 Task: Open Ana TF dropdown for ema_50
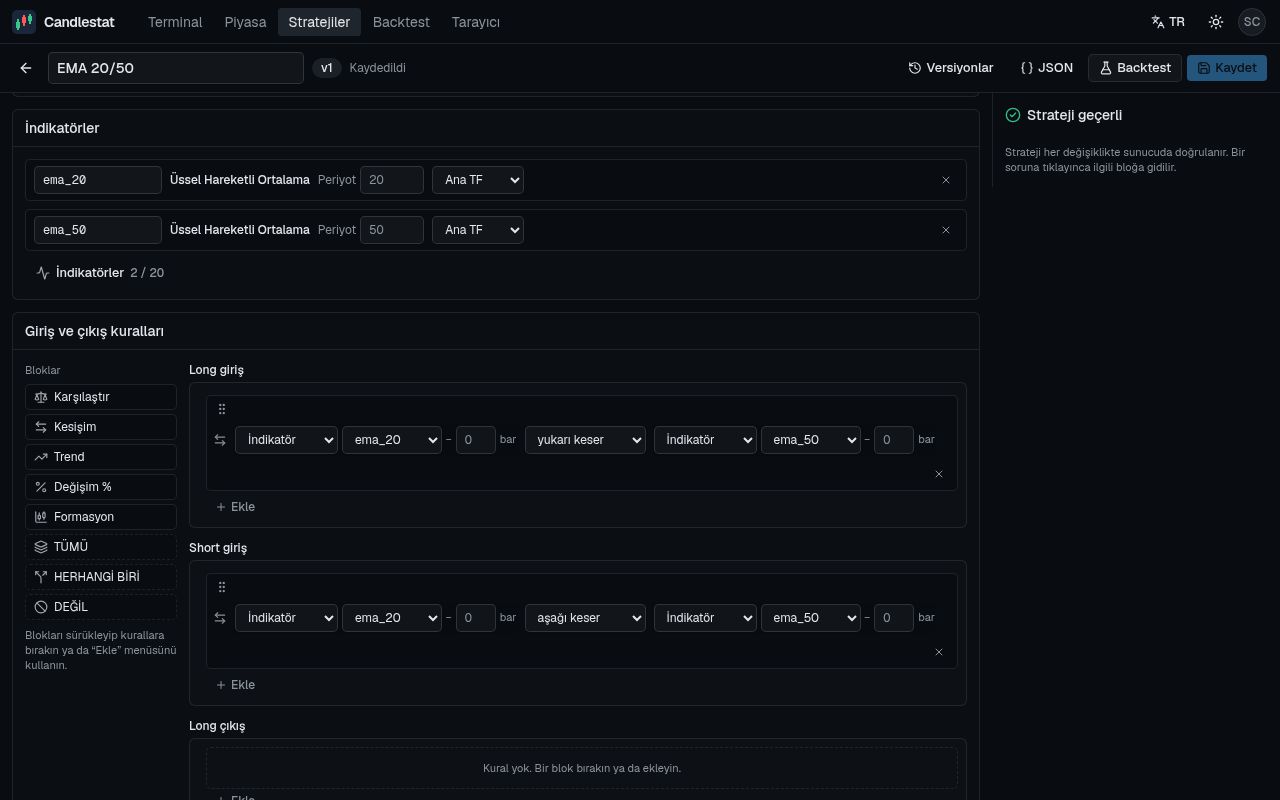click(x=478, y=230)
